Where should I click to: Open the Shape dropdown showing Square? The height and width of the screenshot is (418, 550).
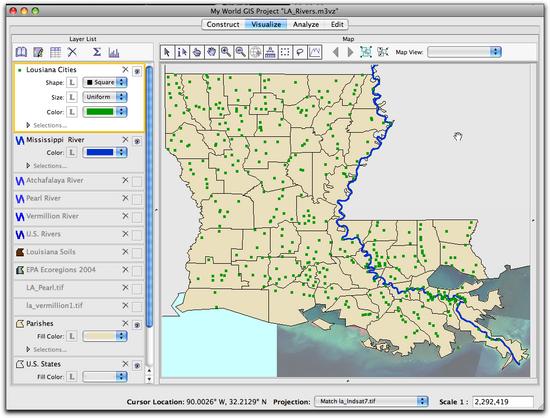point(105,82)
